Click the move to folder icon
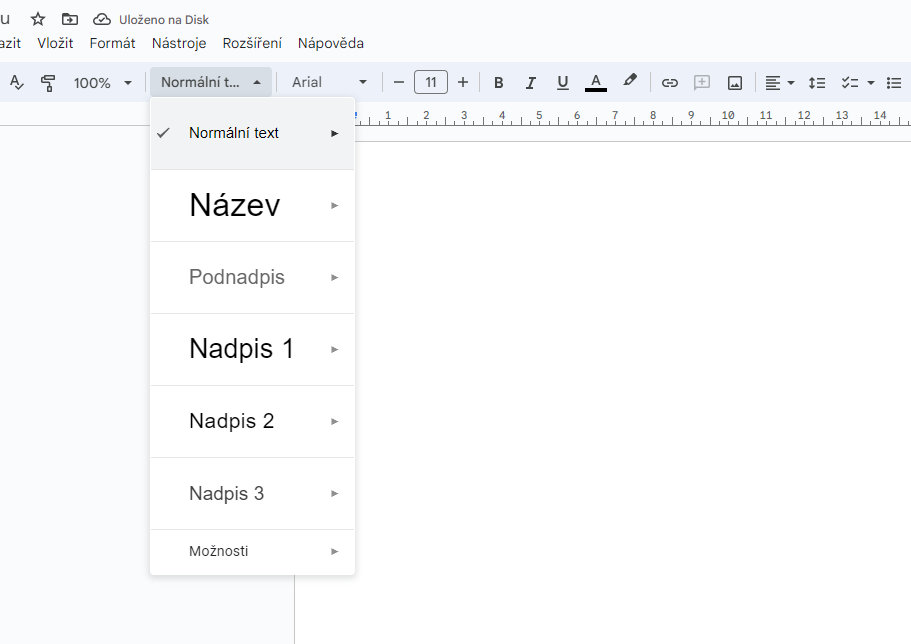Screen dimensions: 911x644 click(x=69, y=19)
